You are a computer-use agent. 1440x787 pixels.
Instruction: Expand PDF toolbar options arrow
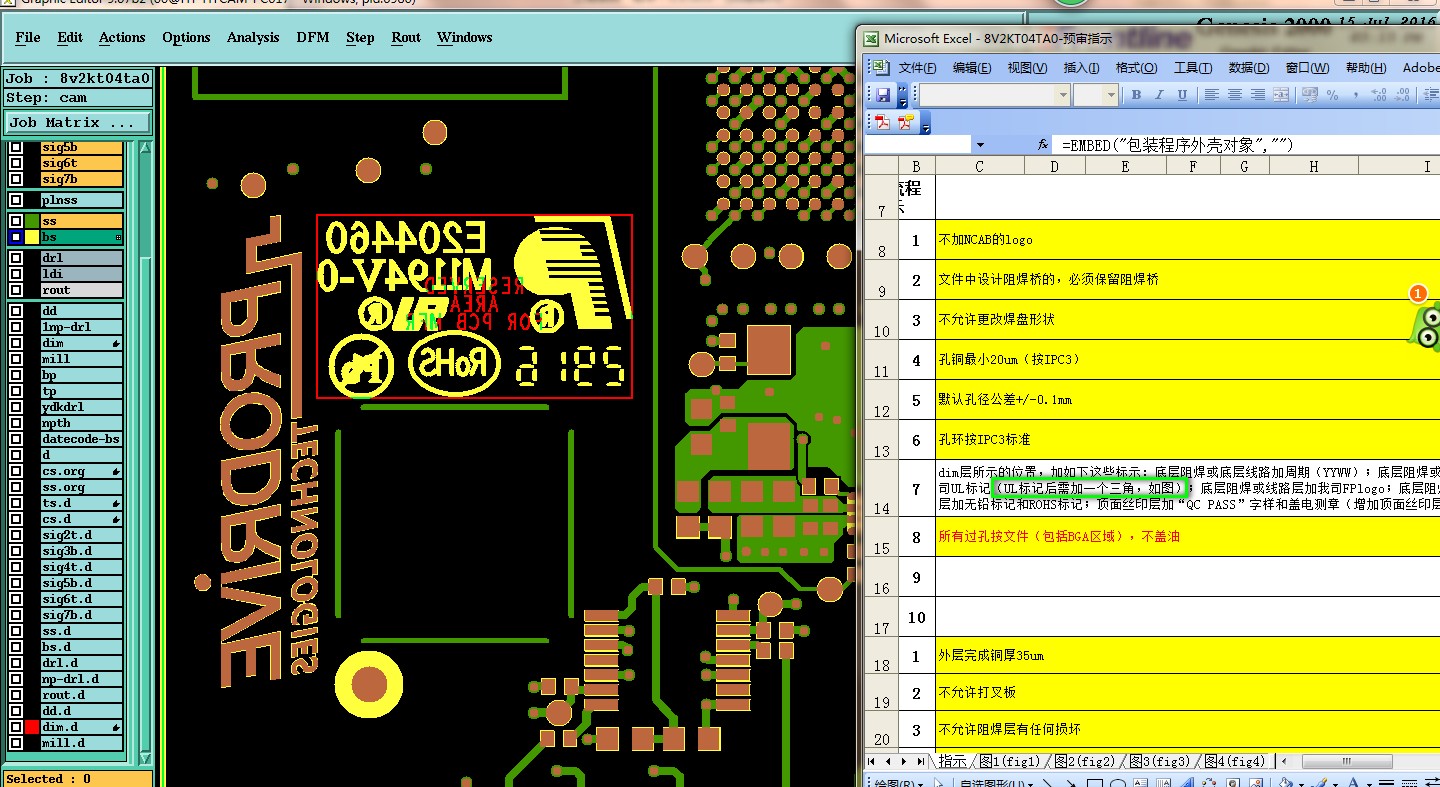(x=925, y=124)
